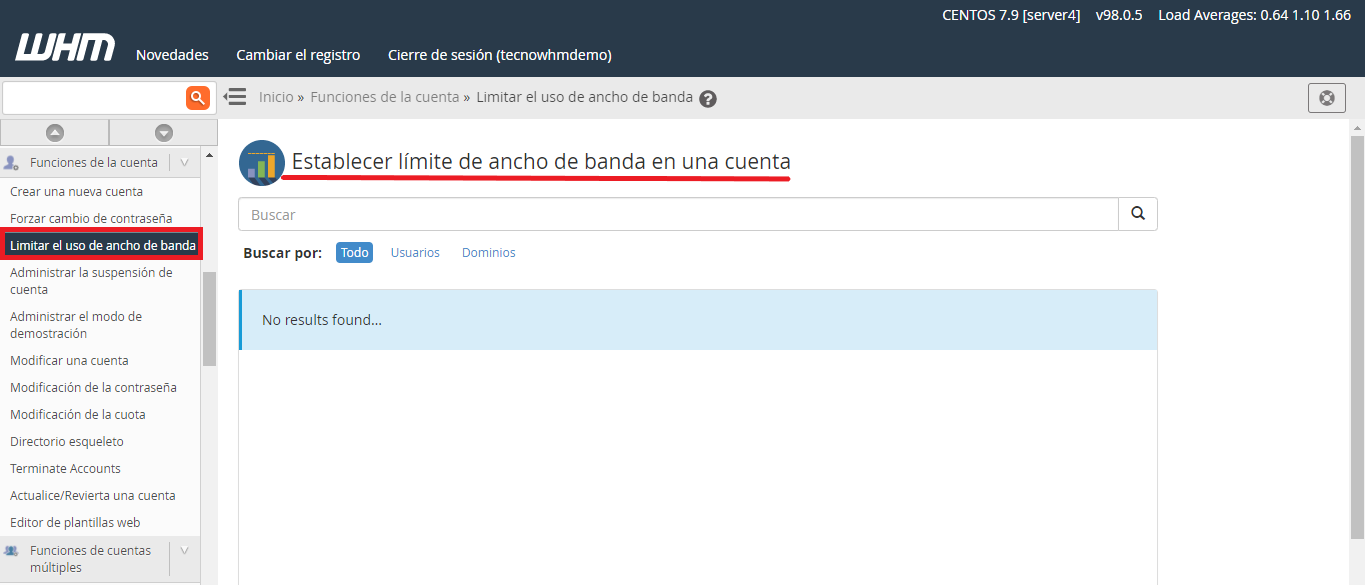Screen dimensions: 1365x585
Task: Click the lifebuoy support icon
Action: coord(1326,98)
